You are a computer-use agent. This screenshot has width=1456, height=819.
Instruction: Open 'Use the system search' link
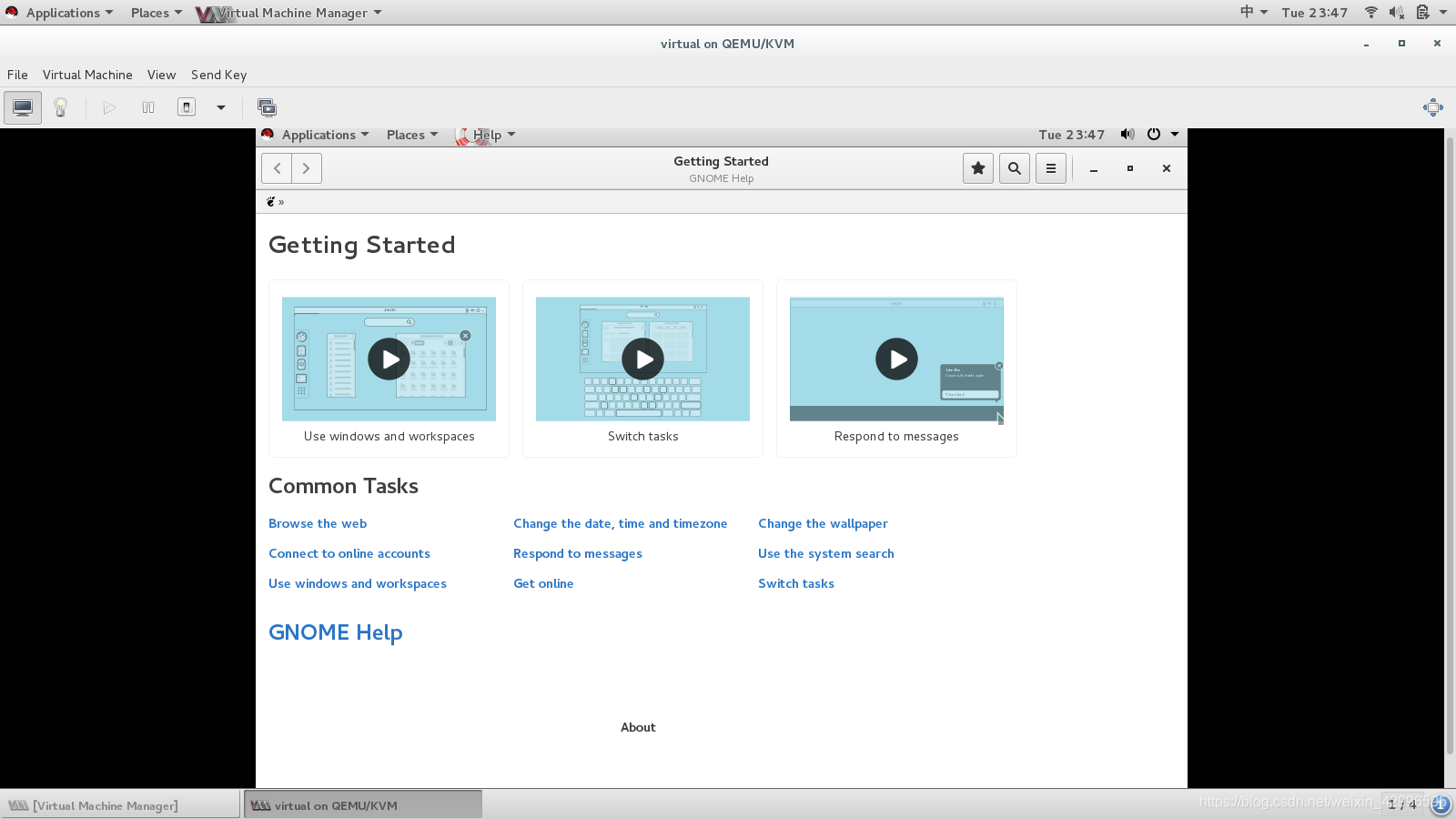coord(826,553)
